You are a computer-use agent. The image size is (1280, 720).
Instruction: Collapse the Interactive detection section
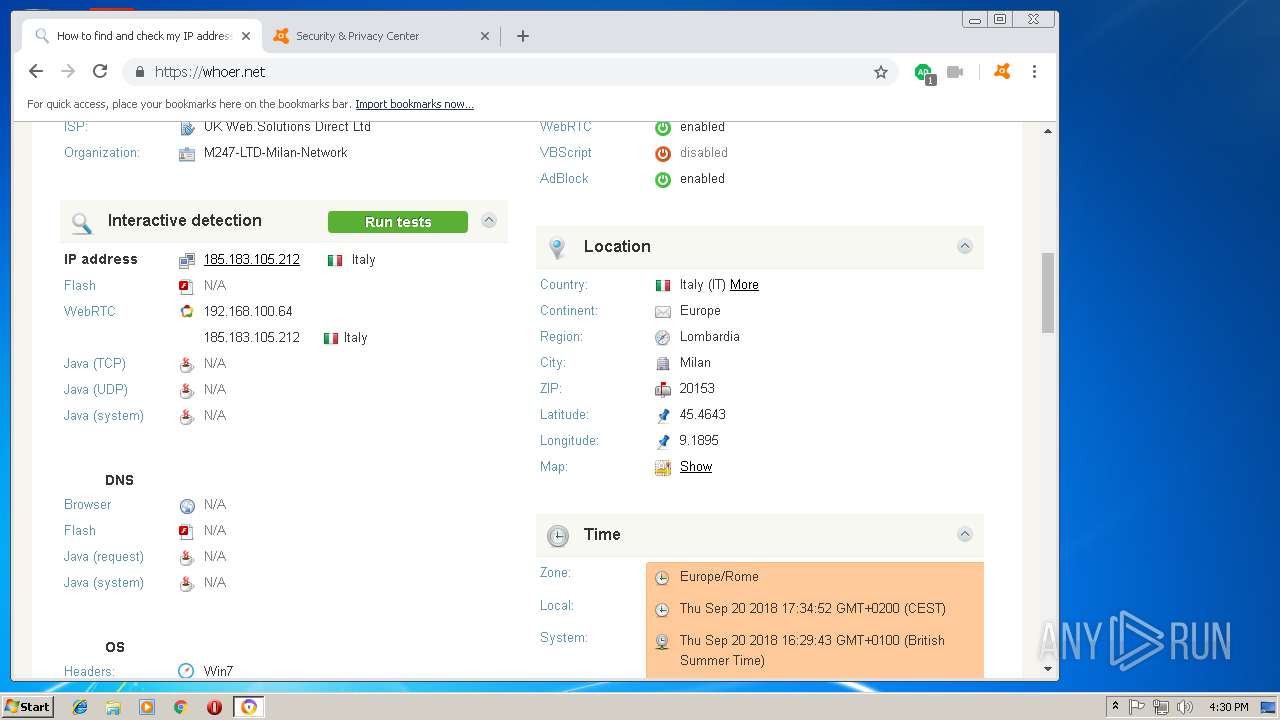pyautogui.click(x=489, y=220)
